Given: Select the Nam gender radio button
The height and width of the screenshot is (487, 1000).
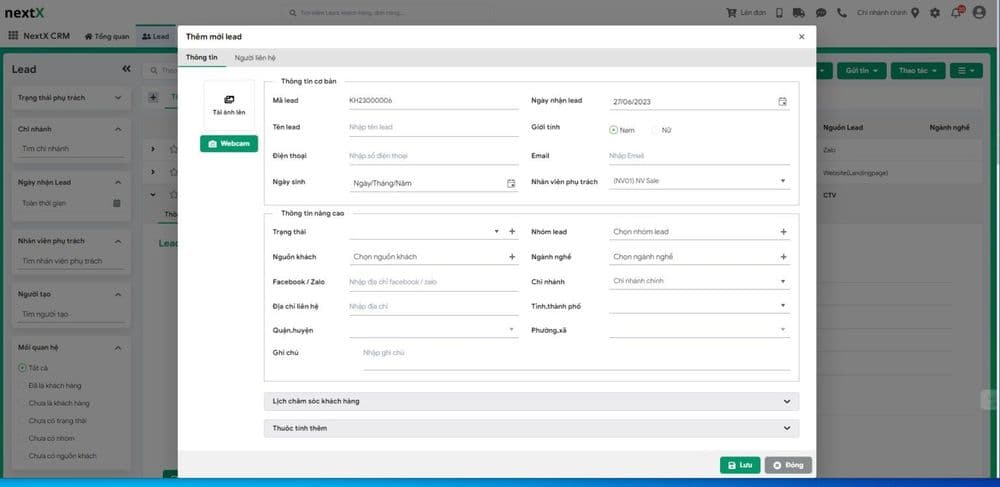Looking at the screenshot, I should point(614,129).
